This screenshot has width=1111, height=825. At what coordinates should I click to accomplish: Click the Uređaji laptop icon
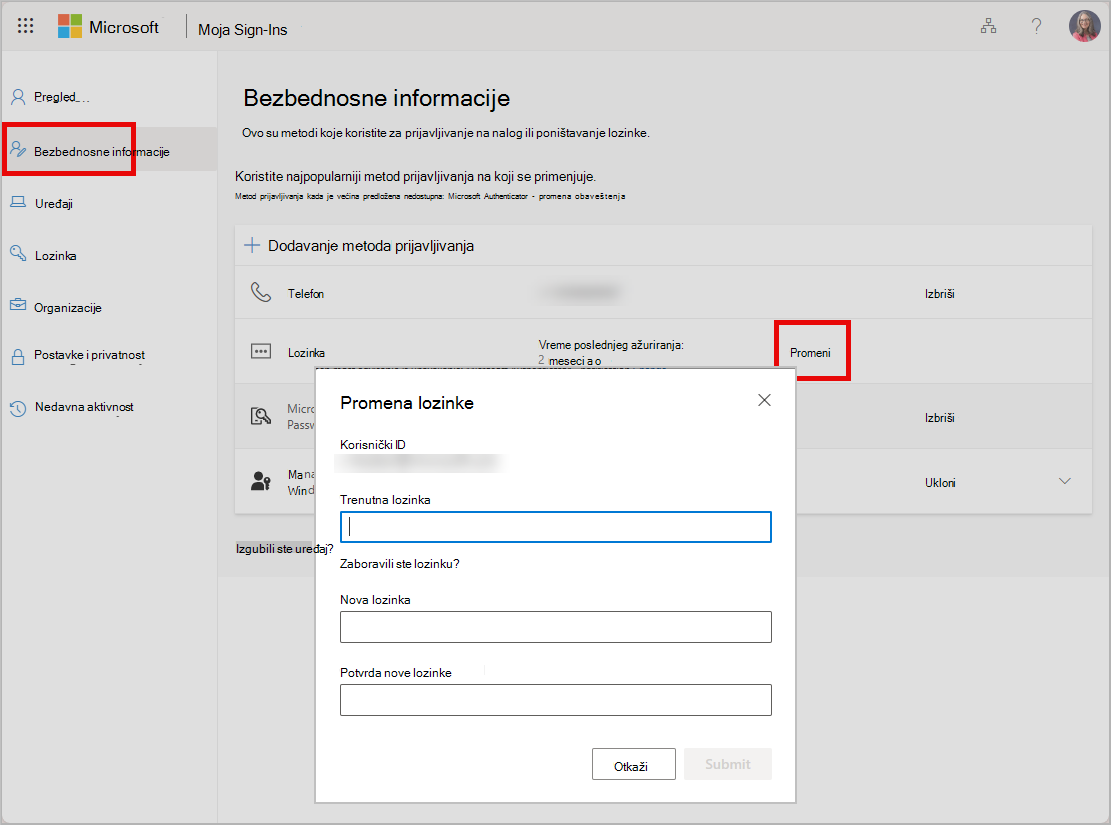[x=18, y=203]
